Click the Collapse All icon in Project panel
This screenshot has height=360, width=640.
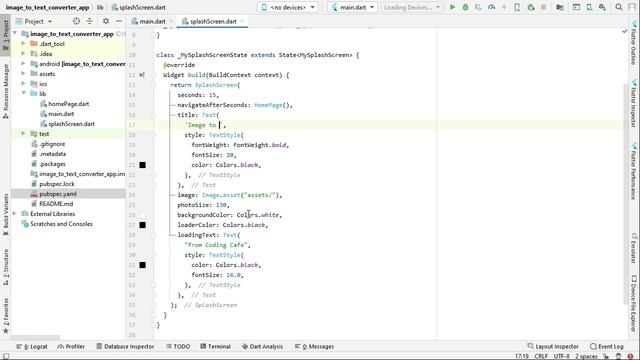89,21
